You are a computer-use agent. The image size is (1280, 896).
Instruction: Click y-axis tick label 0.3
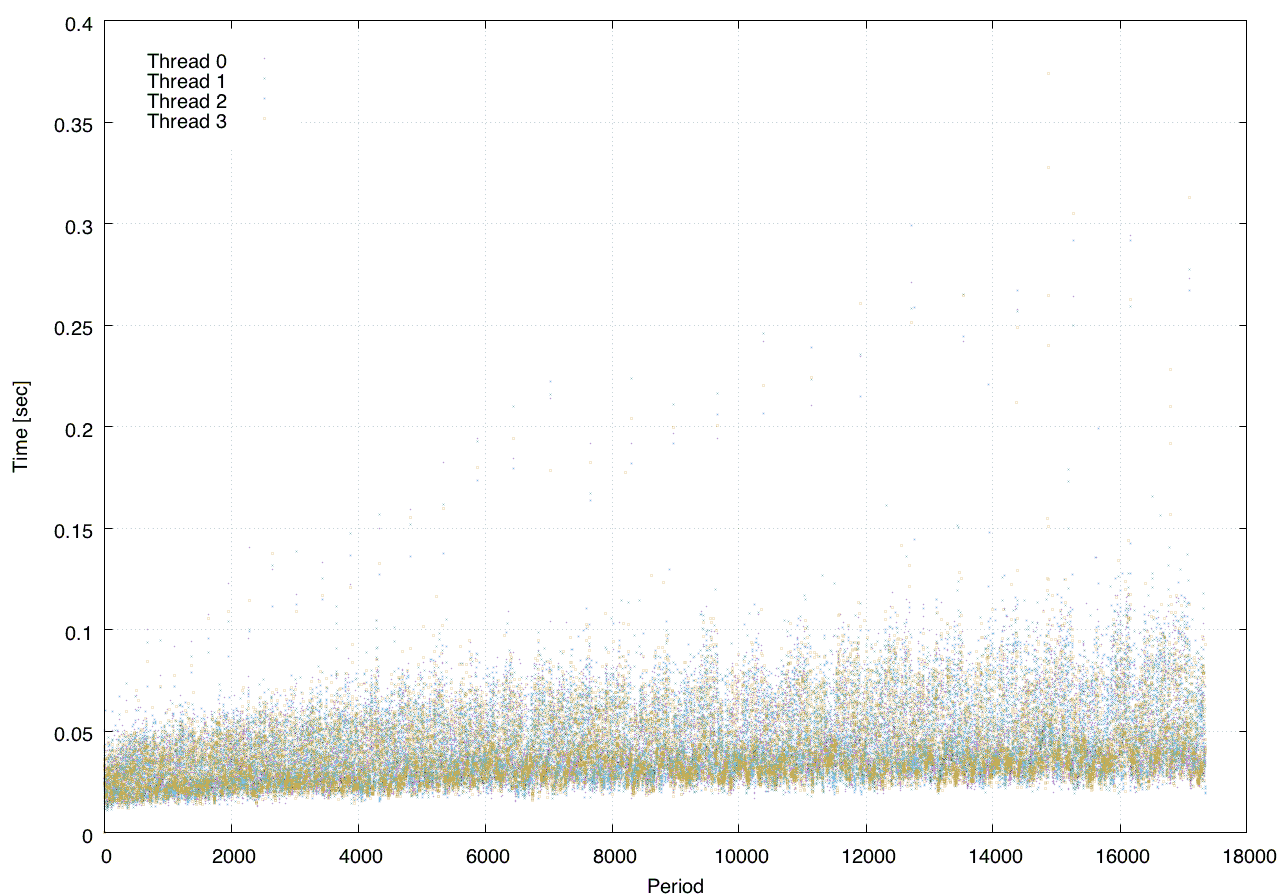(x=79, y=225)
